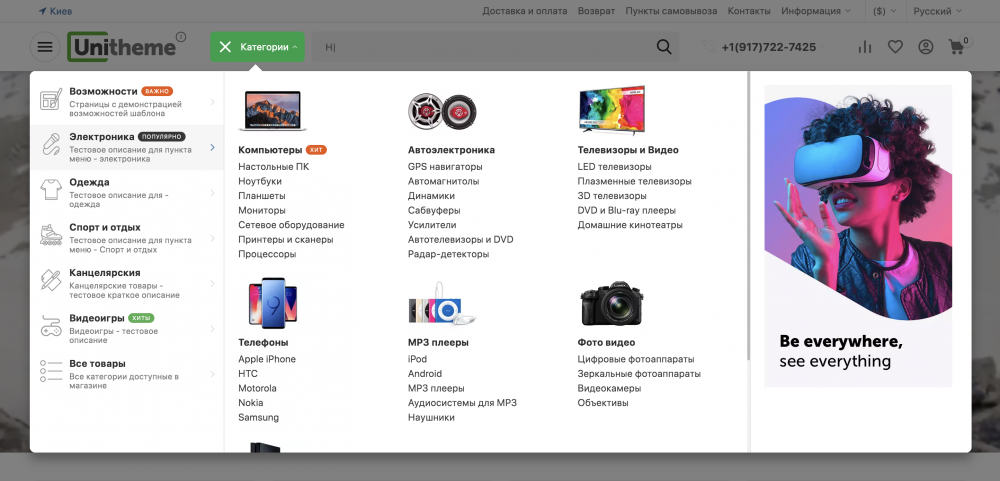Open the Информация dropdown
Image resolution: width=1000 pixels, height=481 pixels.
(x=816, y=11)
